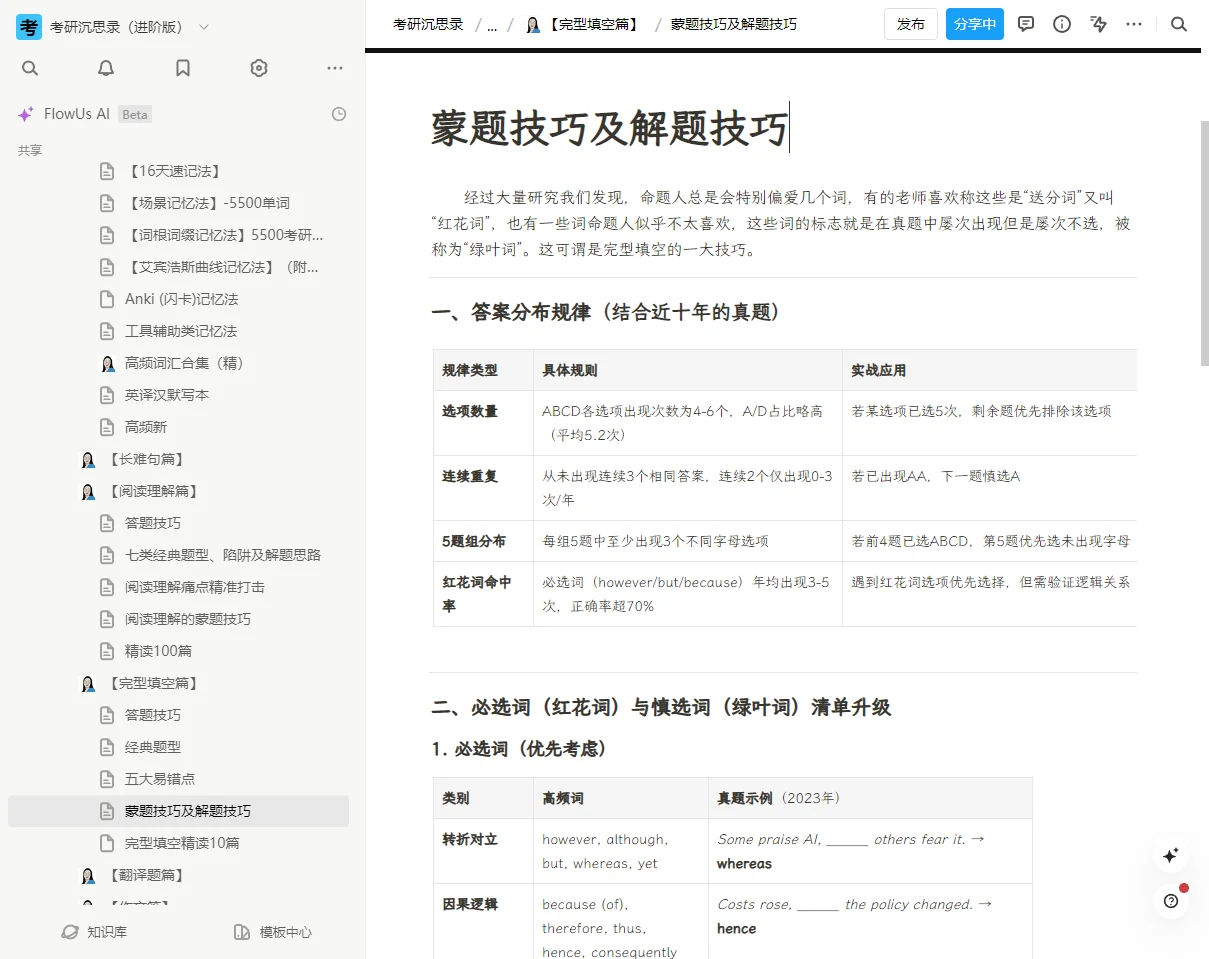This screenshot has height=959, width=1209.
Task: Open the sidebar search icon
Action: (30, 68)
